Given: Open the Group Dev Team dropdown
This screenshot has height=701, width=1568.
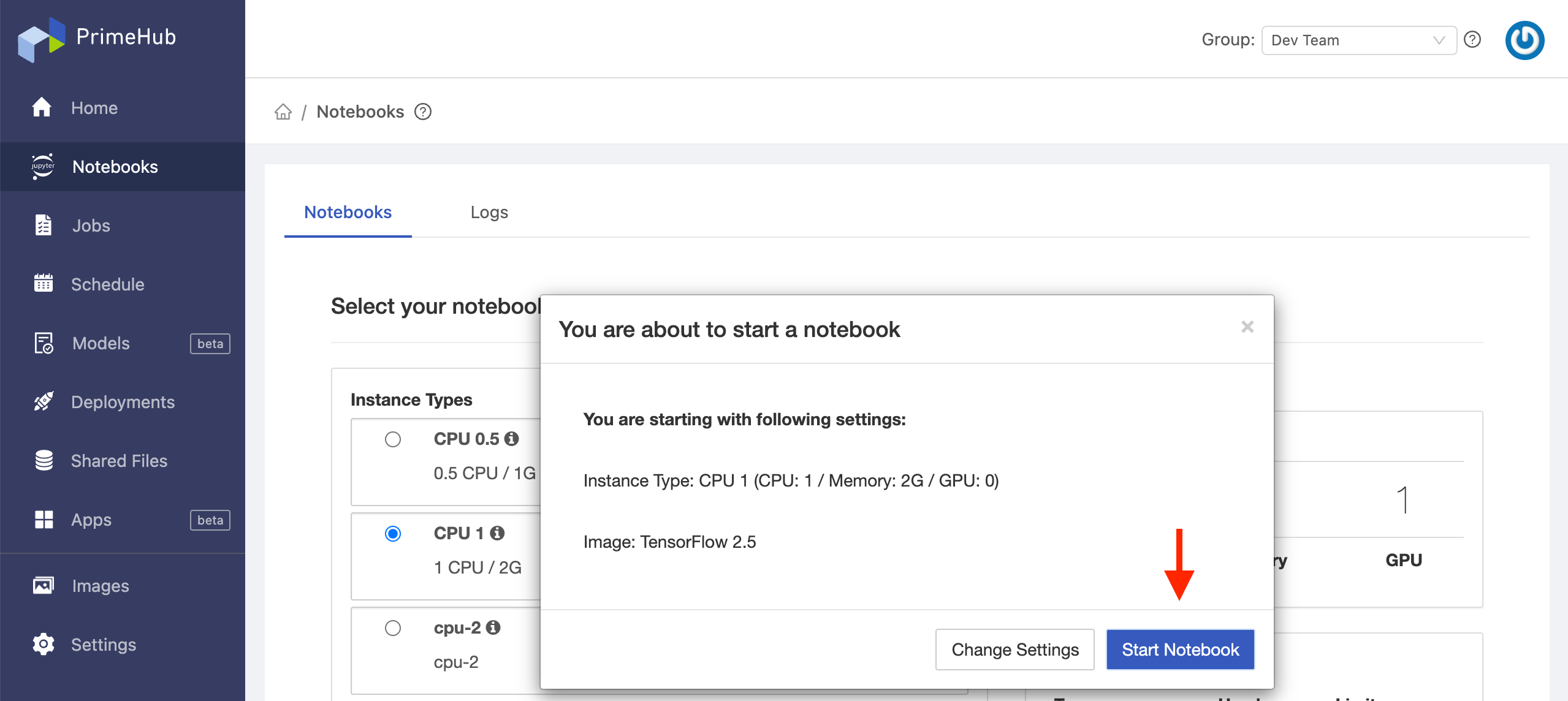Looking at the screenshot, I should click(x=1359, y=40).
